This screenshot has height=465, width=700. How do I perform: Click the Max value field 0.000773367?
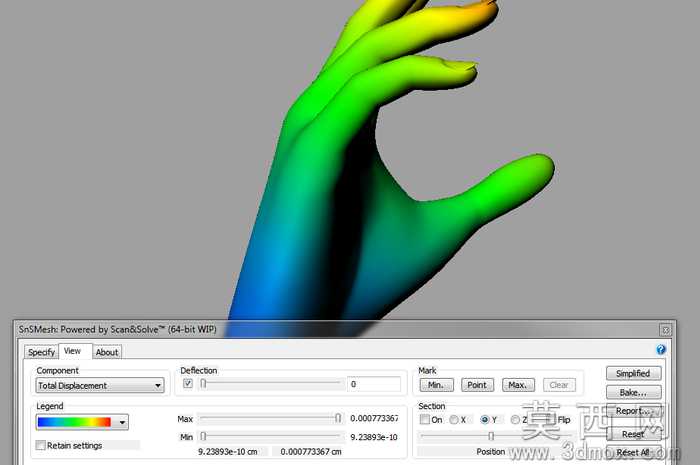pyautogui.click(x=374, y=419)
